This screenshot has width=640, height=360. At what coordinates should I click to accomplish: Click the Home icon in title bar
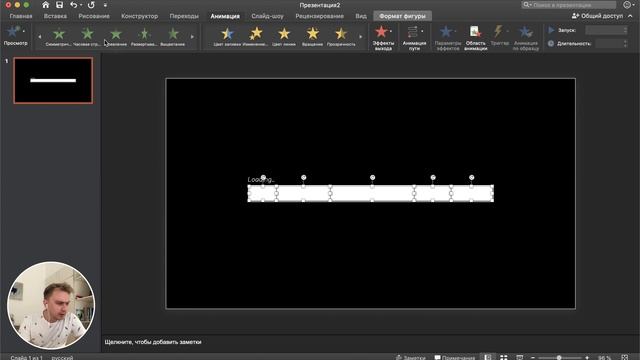46,5
